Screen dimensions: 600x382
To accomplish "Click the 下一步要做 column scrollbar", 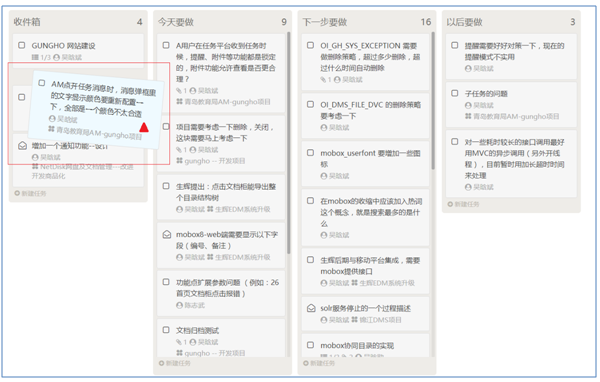I will click(433, 100).
